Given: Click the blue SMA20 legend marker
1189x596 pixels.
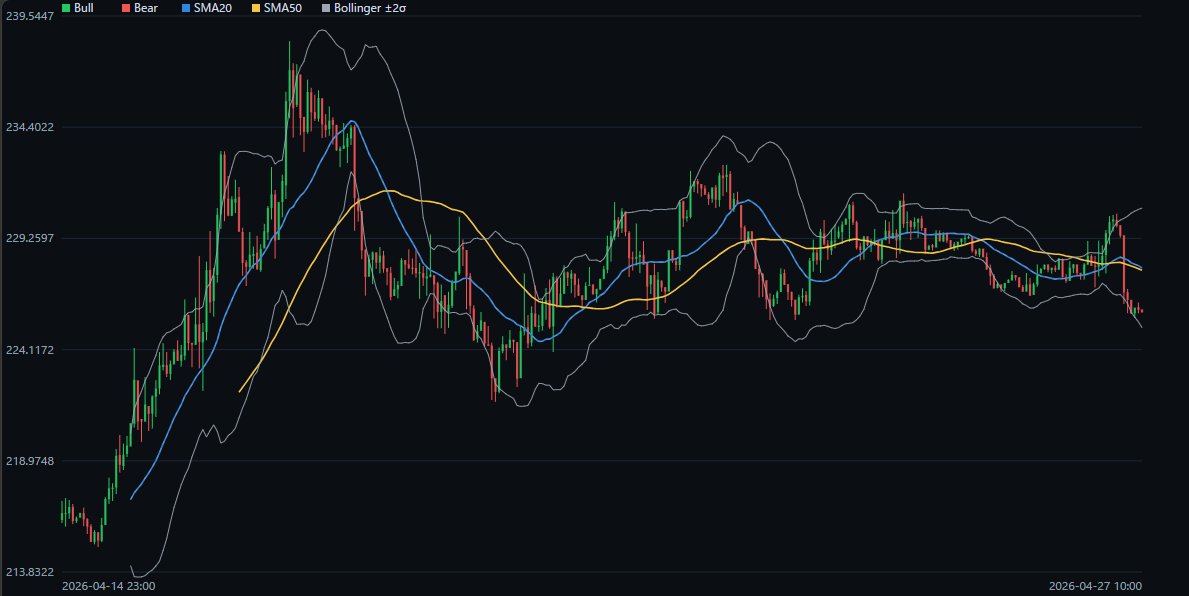Looking at the screenshot, I should (x=184, y=7).
